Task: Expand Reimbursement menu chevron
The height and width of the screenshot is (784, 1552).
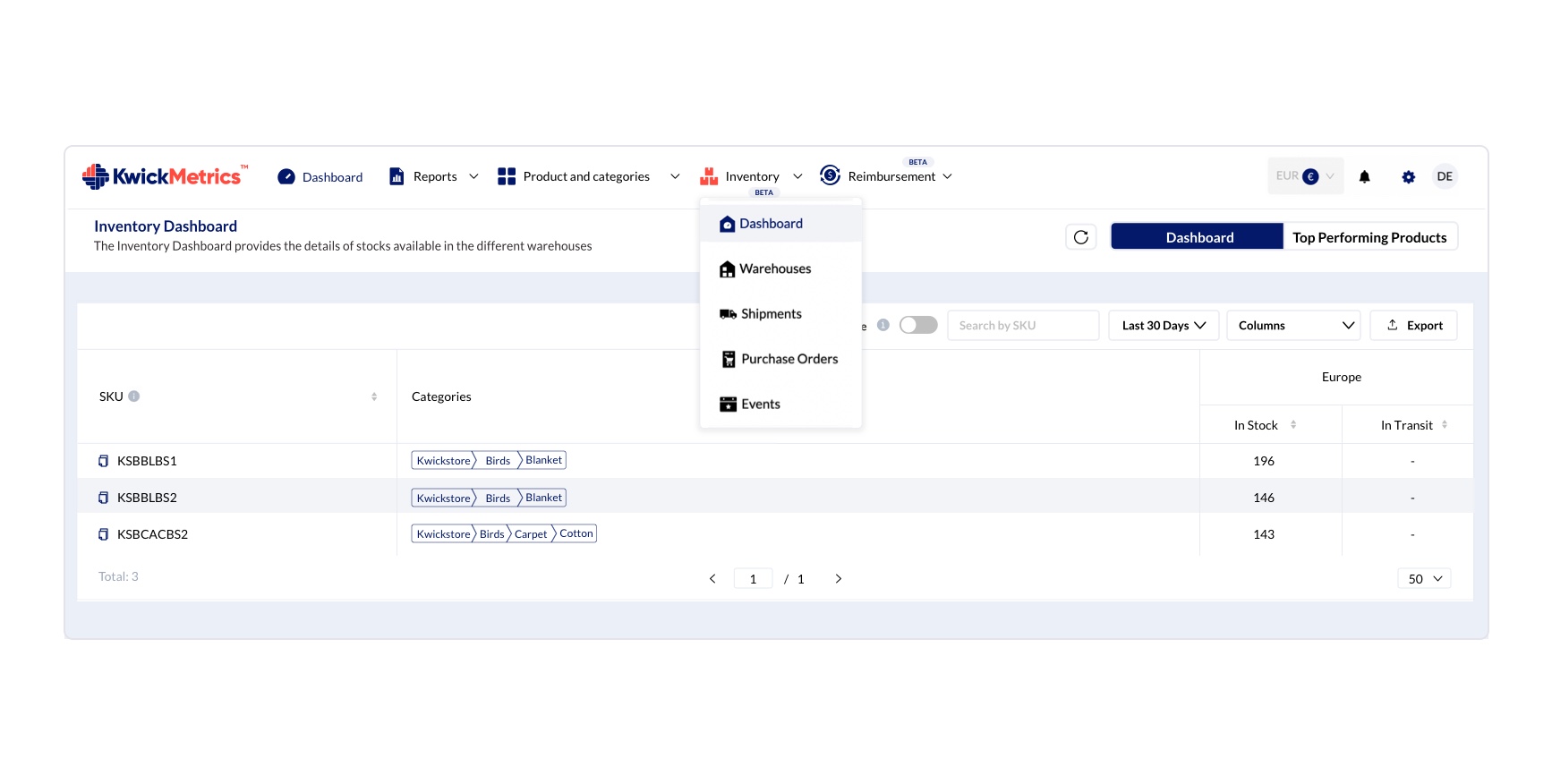Action: click(x=948, y=176)
